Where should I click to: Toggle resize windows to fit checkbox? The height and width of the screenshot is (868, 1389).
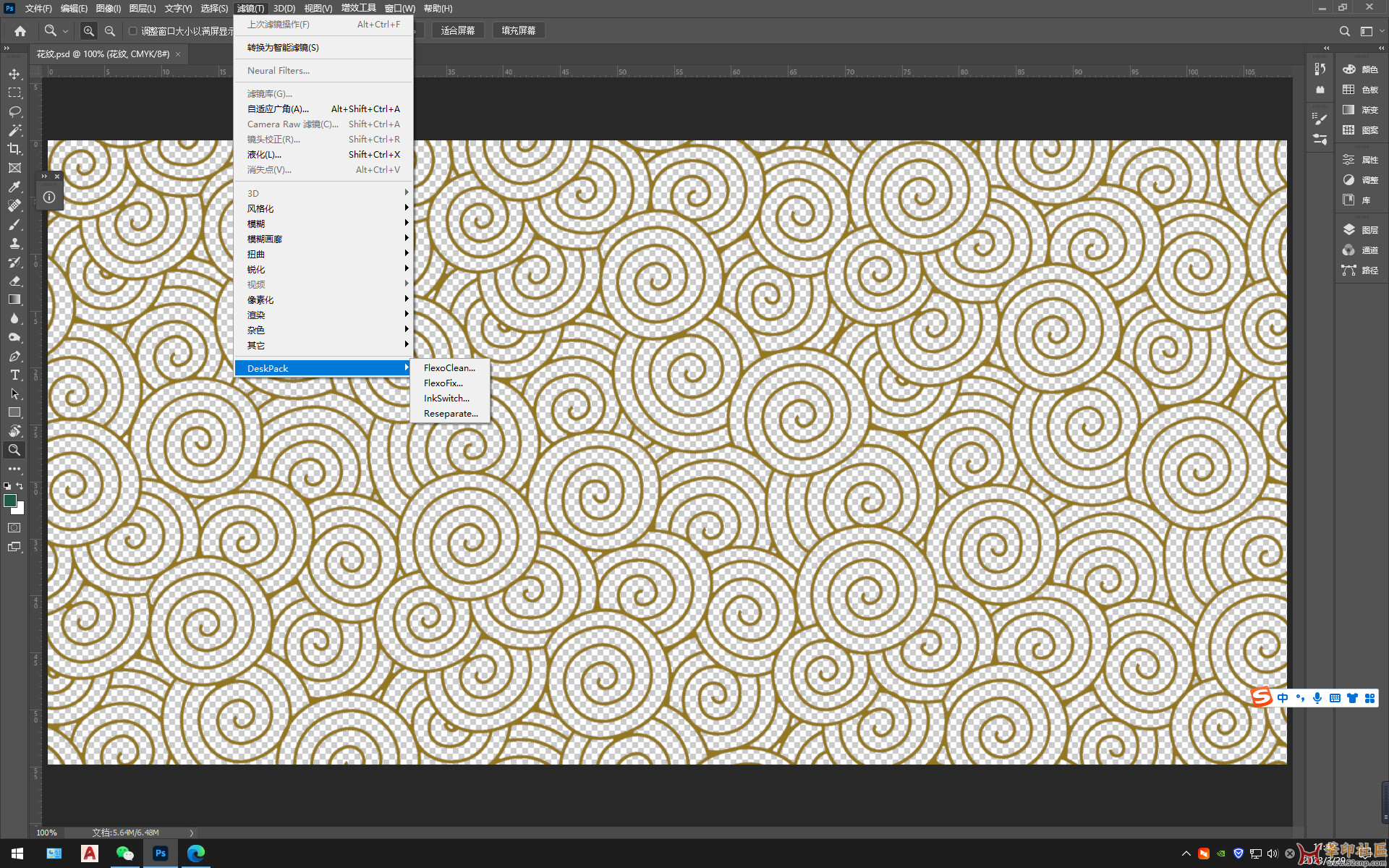click(133, 31)
